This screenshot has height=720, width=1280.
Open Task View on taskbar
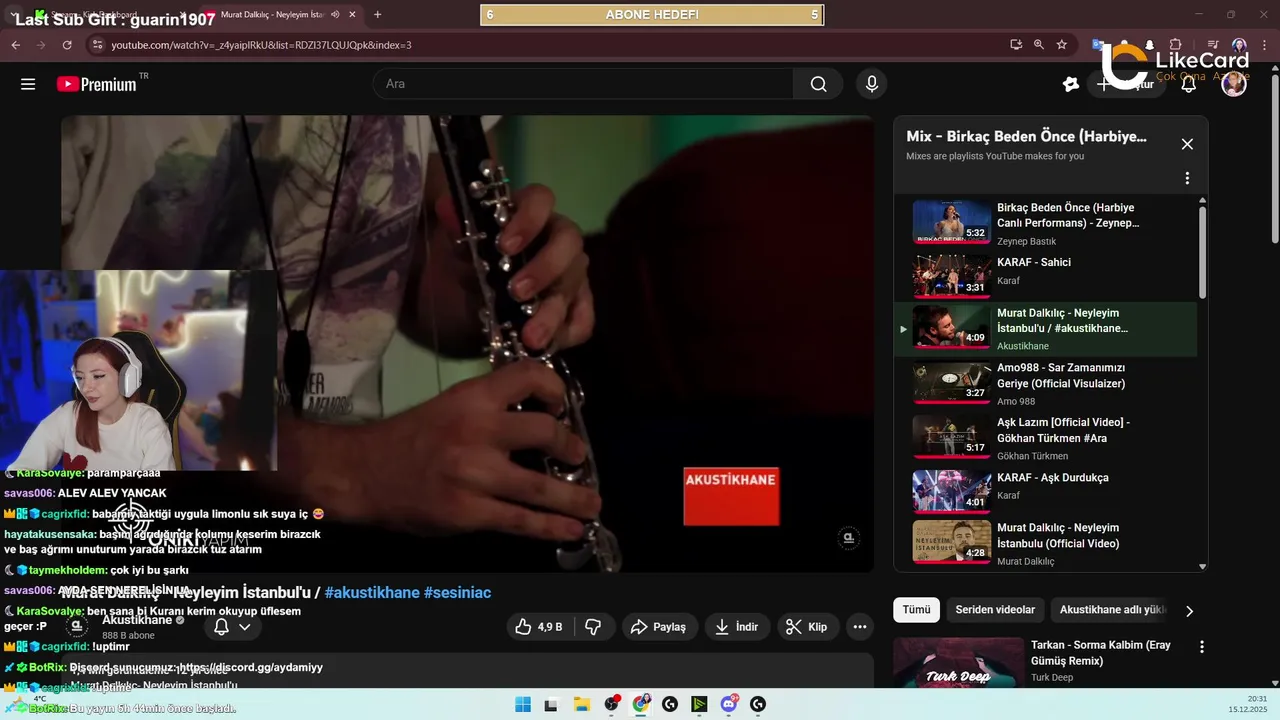pos(551,704)
